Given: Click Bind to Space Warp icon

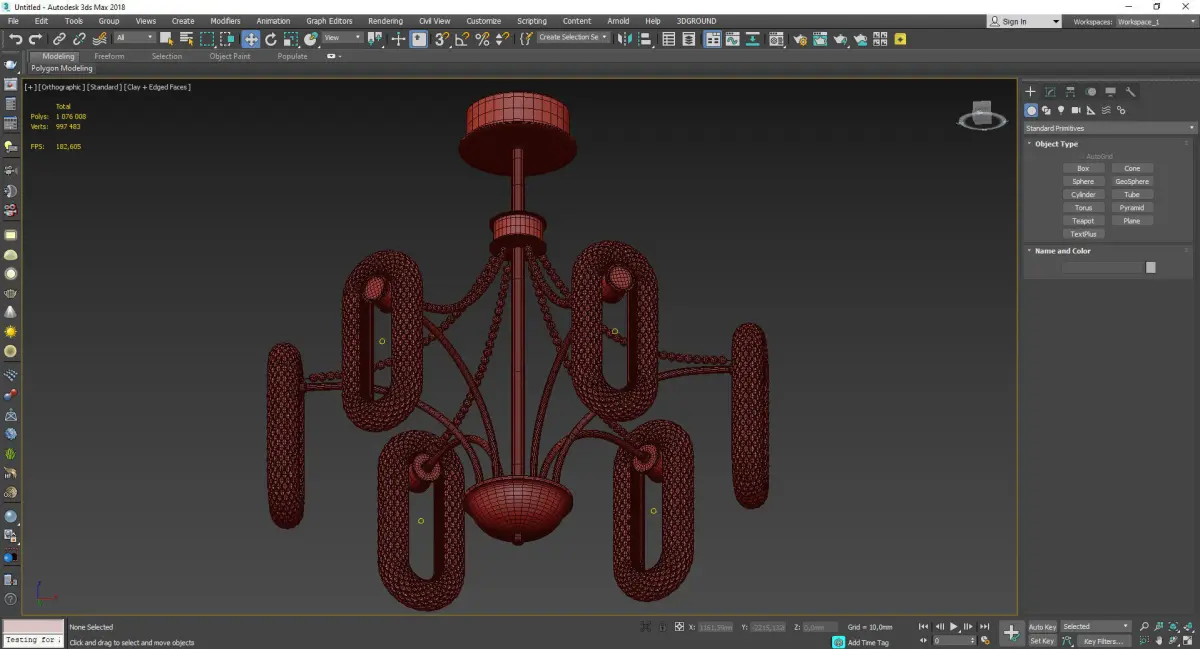Looking at the screenshot, I should click(100, 39).
